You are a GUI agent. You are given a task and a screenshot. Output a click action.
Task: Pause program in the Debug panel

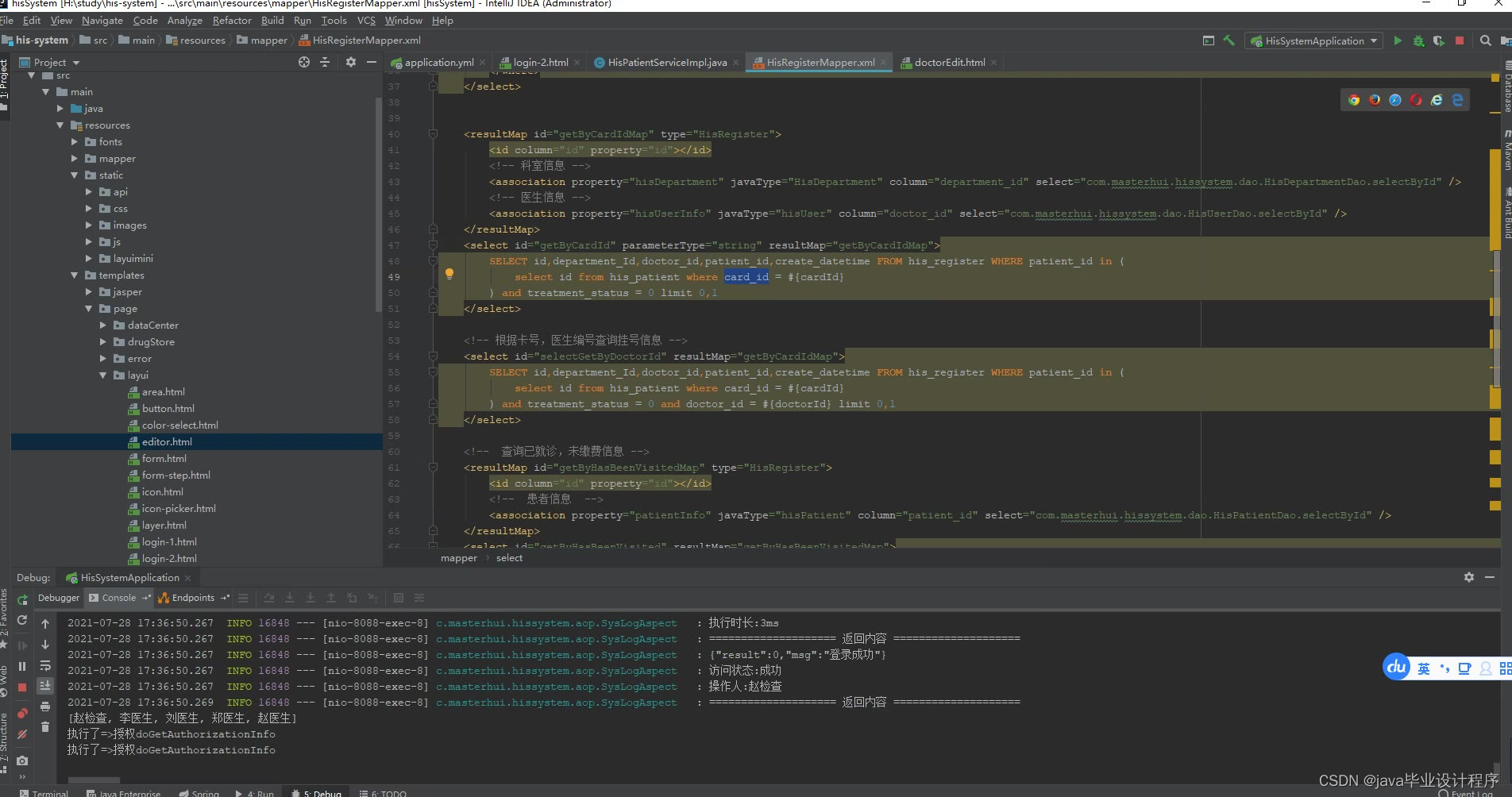pyautogui.click(x=22, y=666)
